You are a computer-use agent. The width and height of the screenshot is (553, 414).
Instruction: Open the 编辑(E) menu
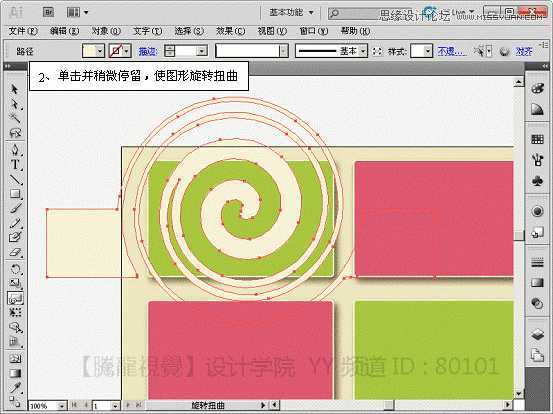click(x=65, y=31)
